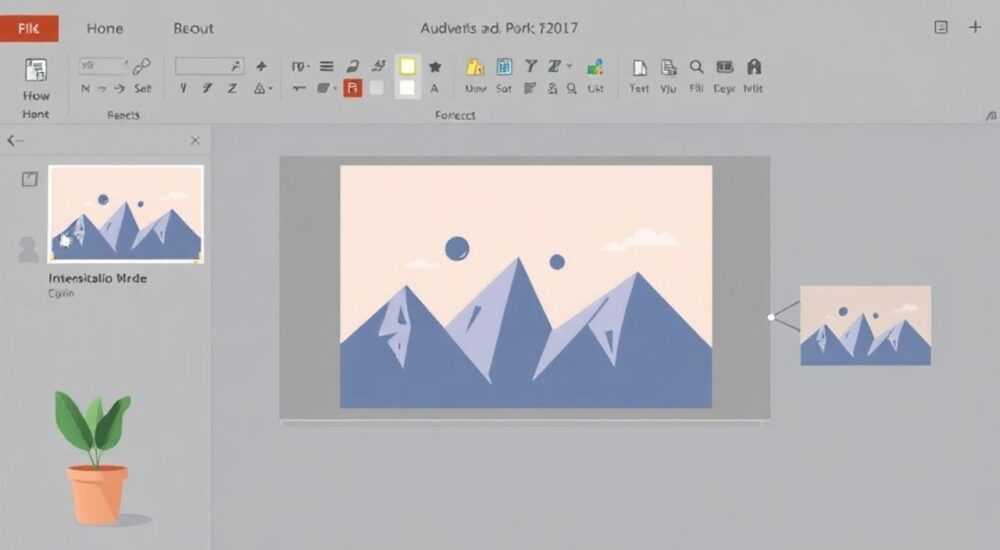Image resolution: width=1000 pixels, height=550 pixels.
Task: Click the main slide mountain image
Action: [526, 286]
